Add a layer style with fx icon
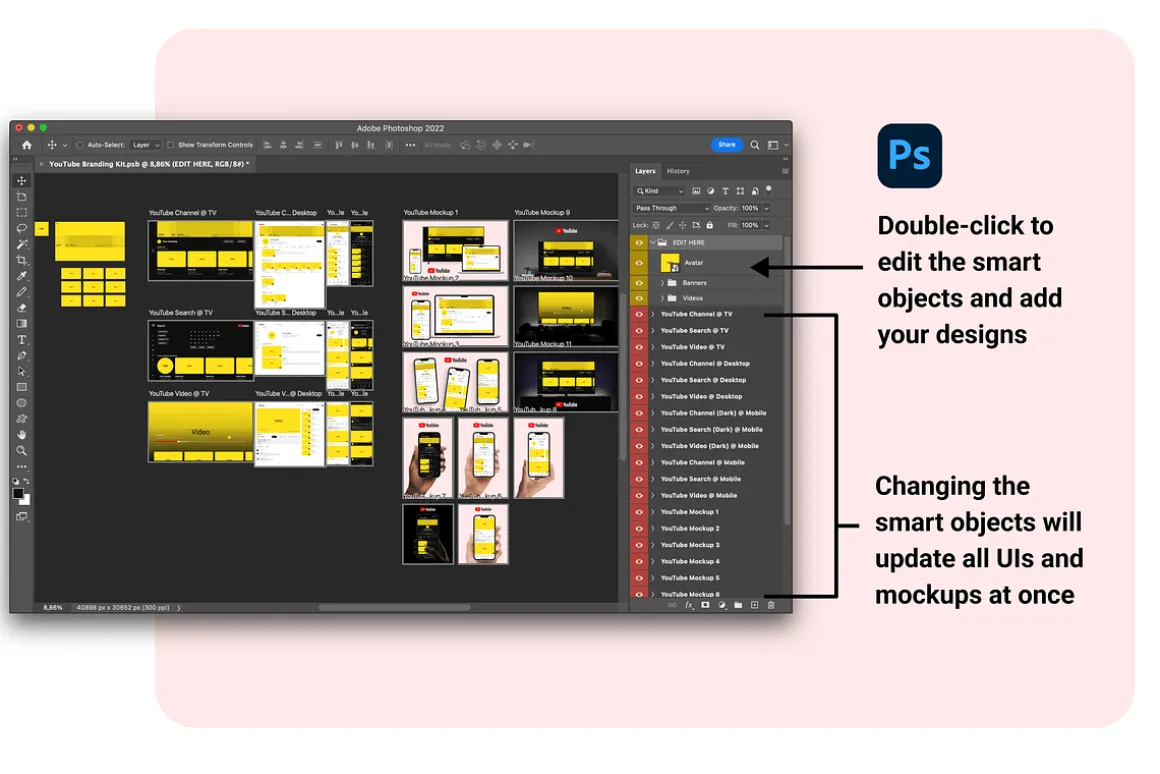Image resolution: width=1160 pixels, height=774 pixels. pyautogui.click(x=689, y=605)
